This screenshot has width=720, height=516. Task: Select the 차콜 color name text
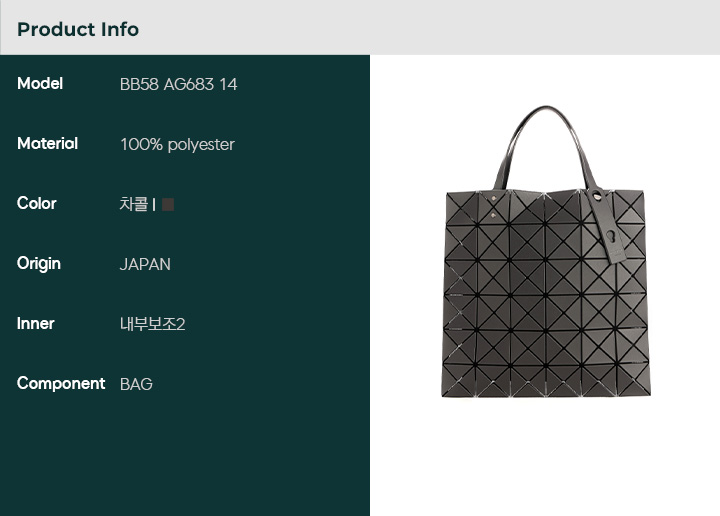[x=134, y=204]
